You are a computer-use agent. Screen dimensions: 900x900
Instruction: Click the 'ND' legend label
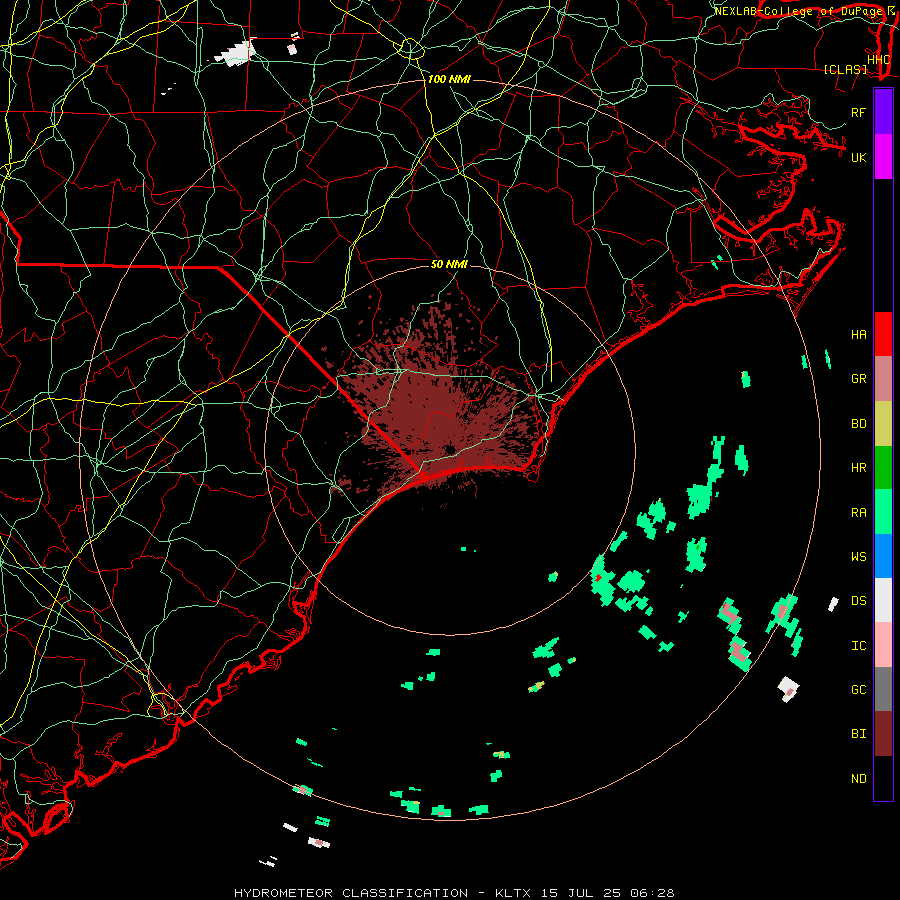pos(858,779)
